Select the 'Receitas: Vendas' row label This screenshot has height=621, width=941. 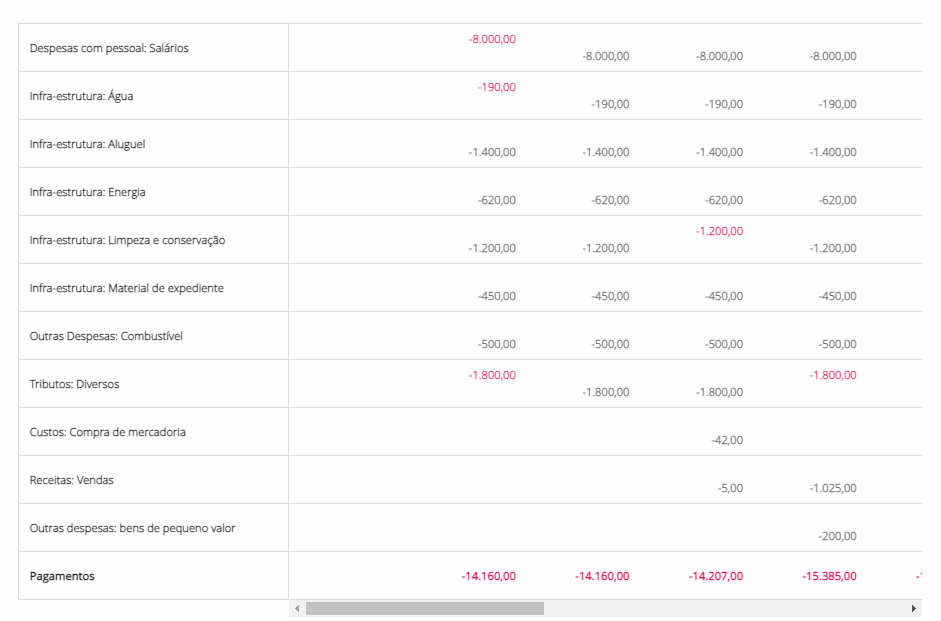coord(71,480)
